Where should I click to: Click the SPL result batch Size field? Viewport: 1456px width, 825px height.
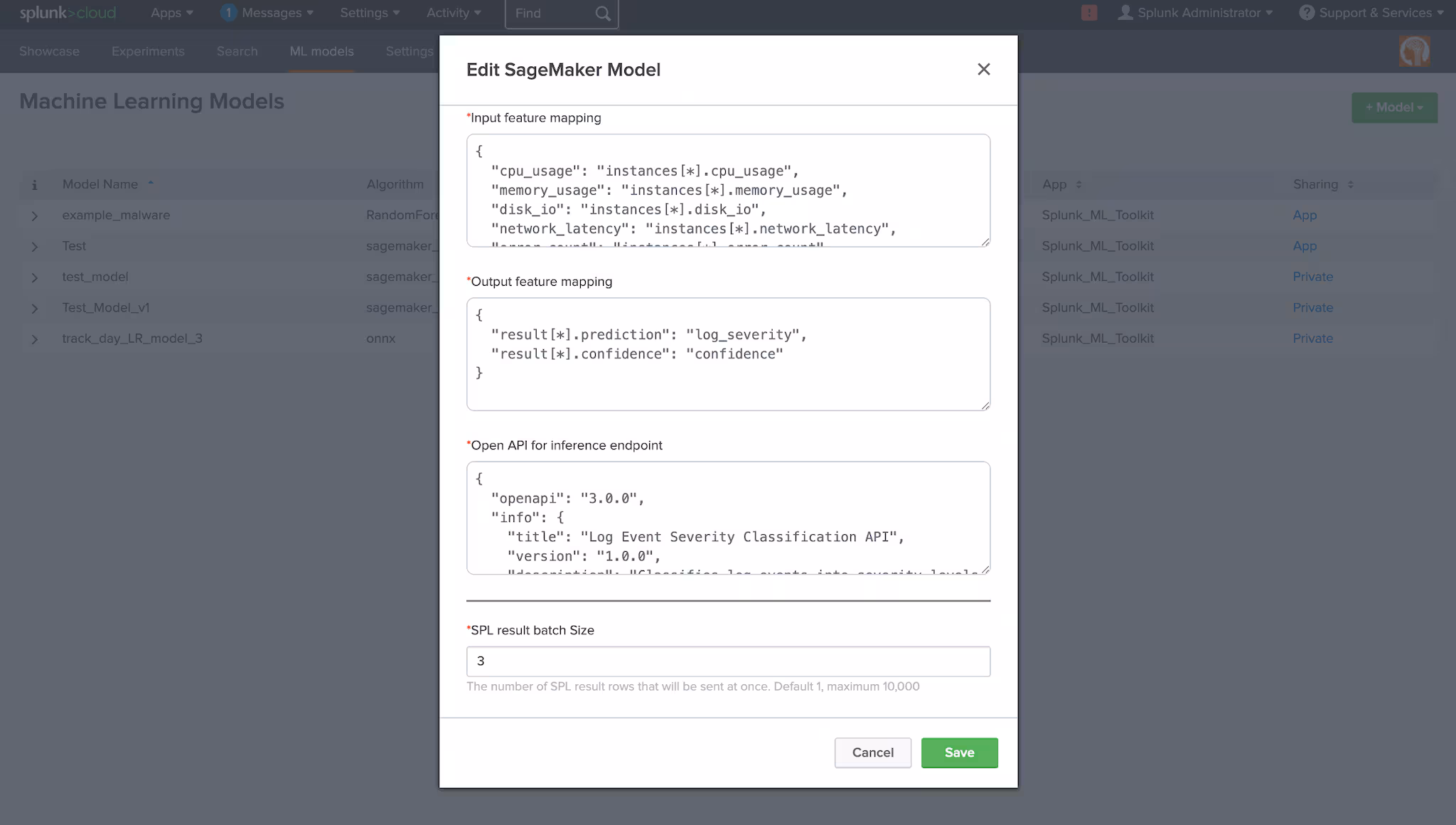(727, 661)
